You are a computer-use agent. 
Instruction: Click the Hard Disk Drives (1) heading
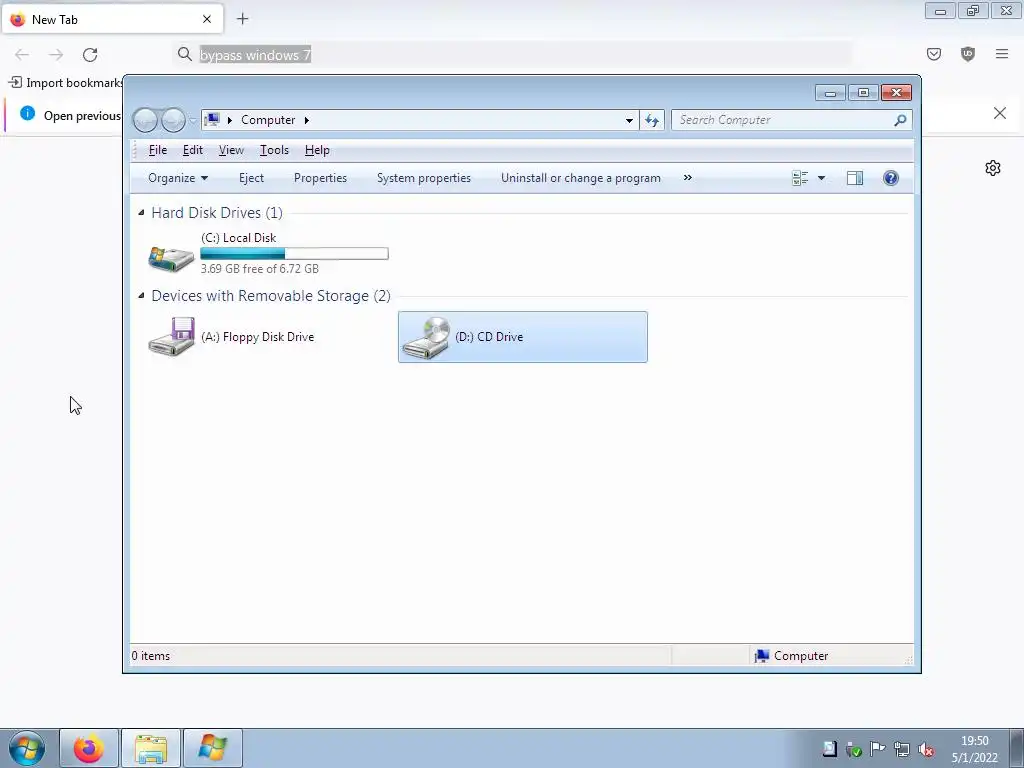[217, 213]
